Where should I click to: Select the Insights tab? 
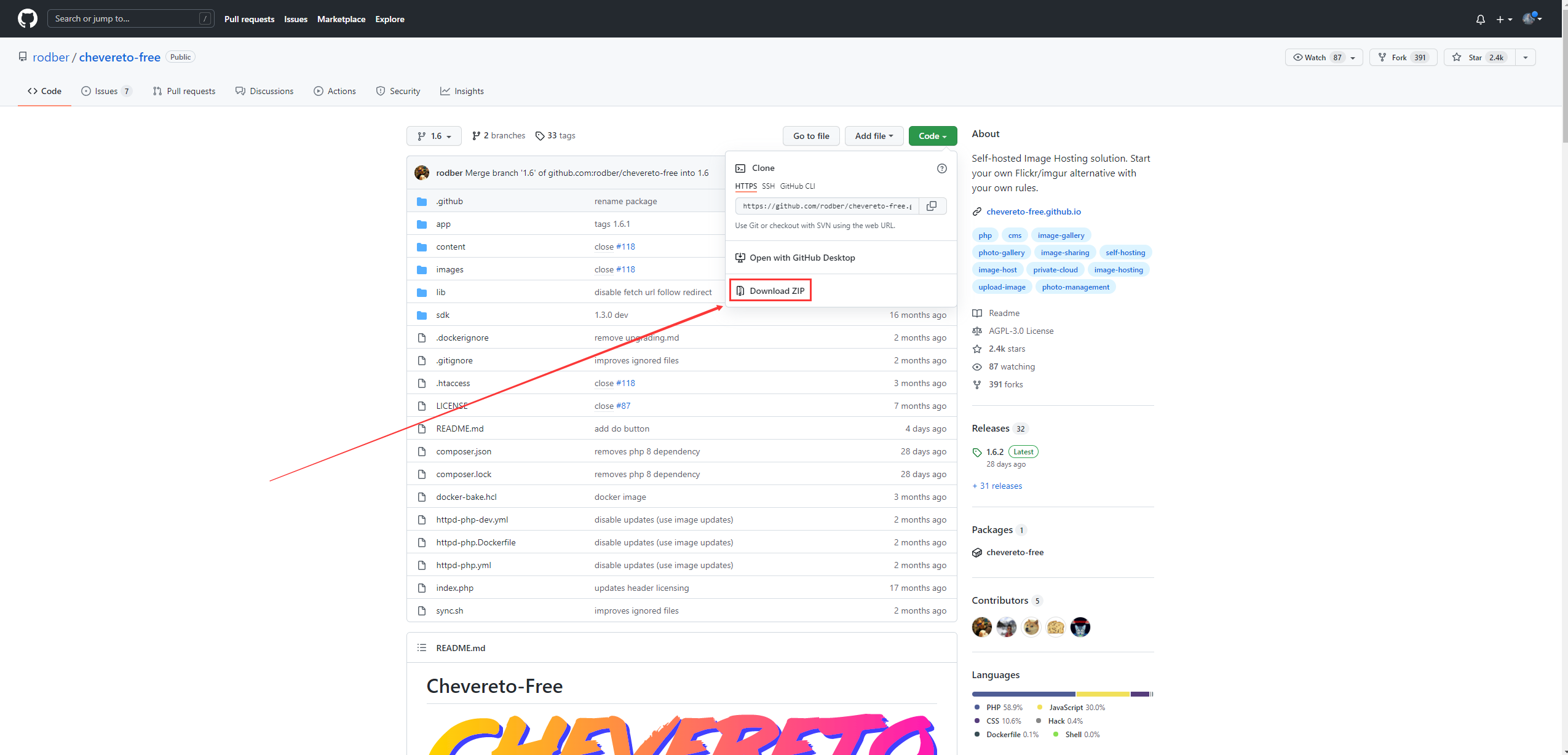pos(462,91)
